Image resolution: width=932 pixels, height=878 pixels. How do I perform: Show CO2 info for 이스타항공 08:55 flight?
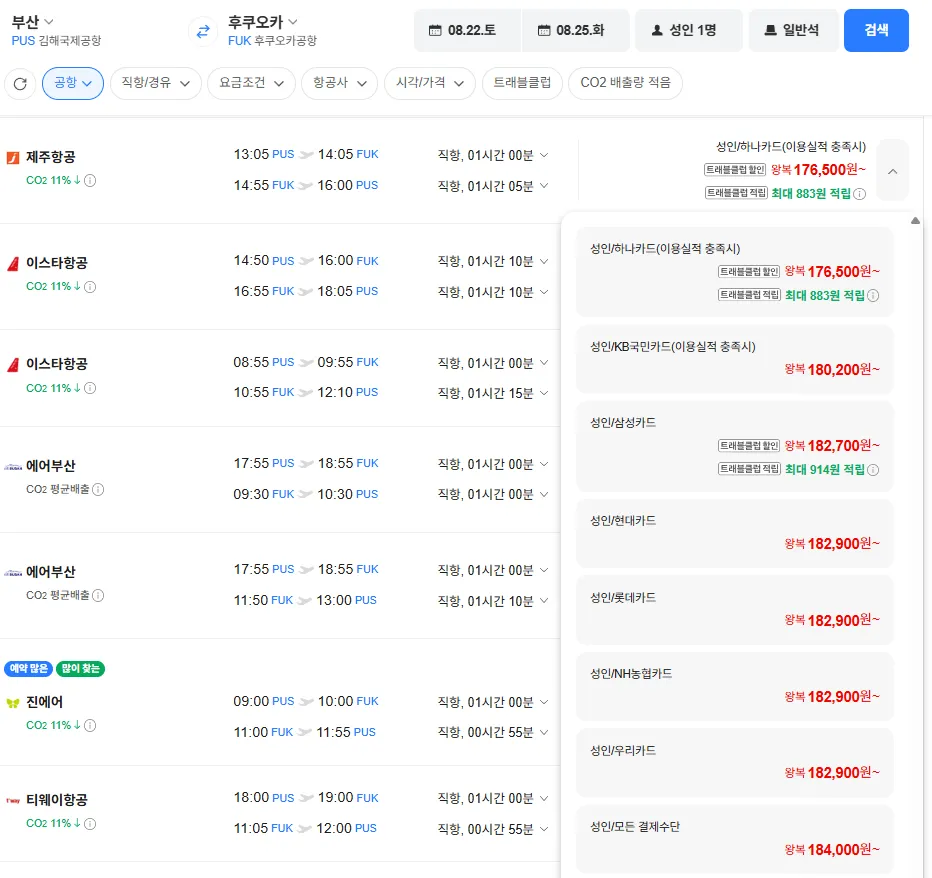[90, 388]
